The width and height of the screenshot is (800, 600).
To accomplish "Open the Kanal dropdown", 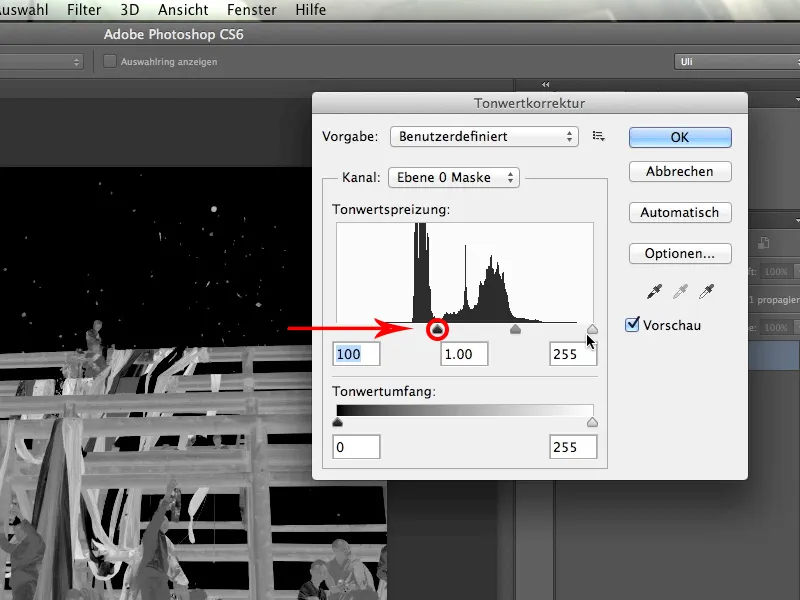I will [x=454, y=178].
